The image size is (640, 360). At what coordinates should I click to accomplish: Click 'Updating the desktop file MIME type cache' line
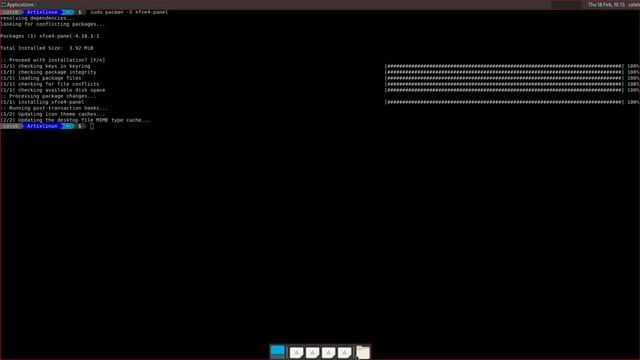75,120
